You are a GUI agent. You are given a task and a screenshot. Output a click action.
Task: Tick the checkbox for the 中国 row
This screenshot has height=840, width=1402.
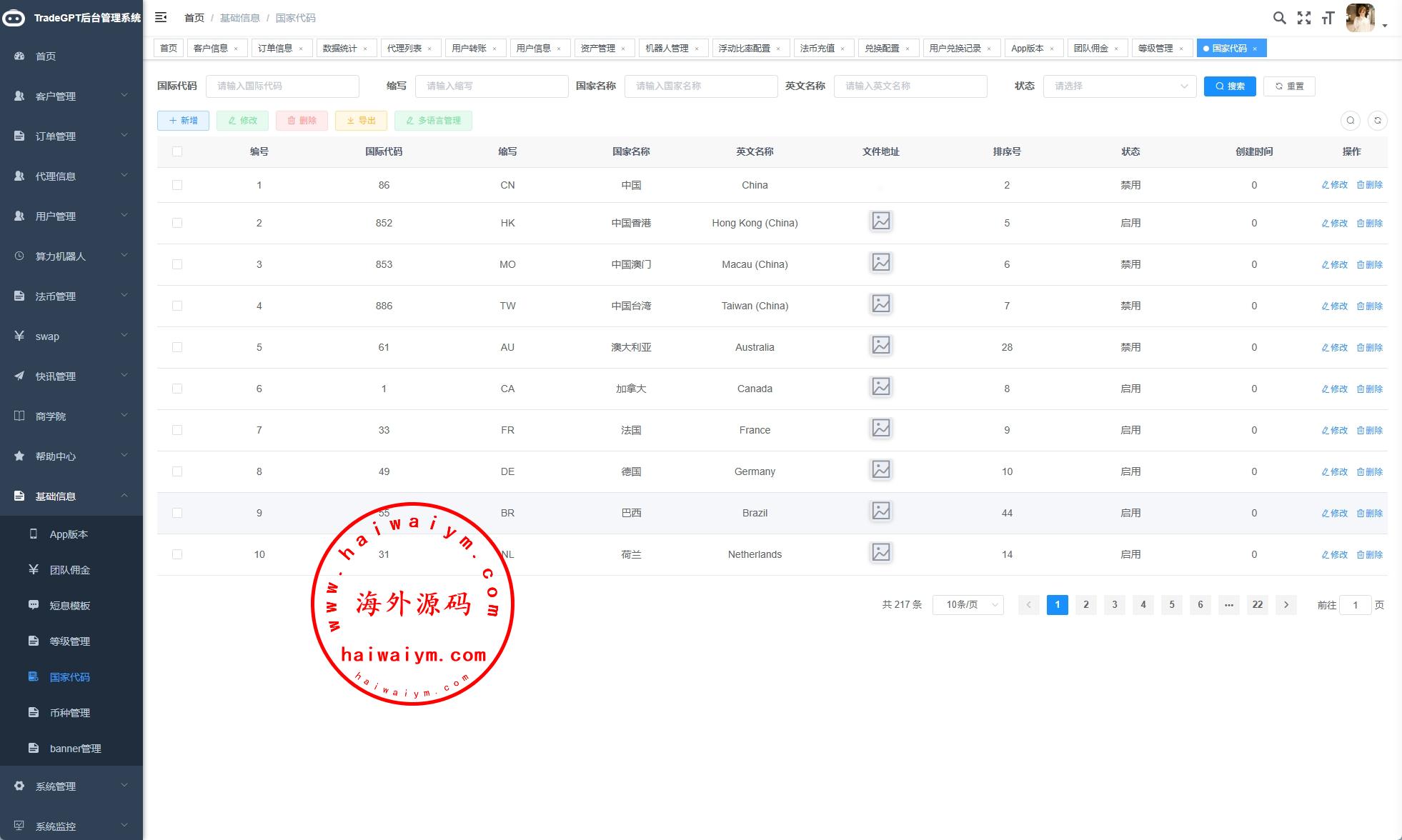[x=177, y=185]
